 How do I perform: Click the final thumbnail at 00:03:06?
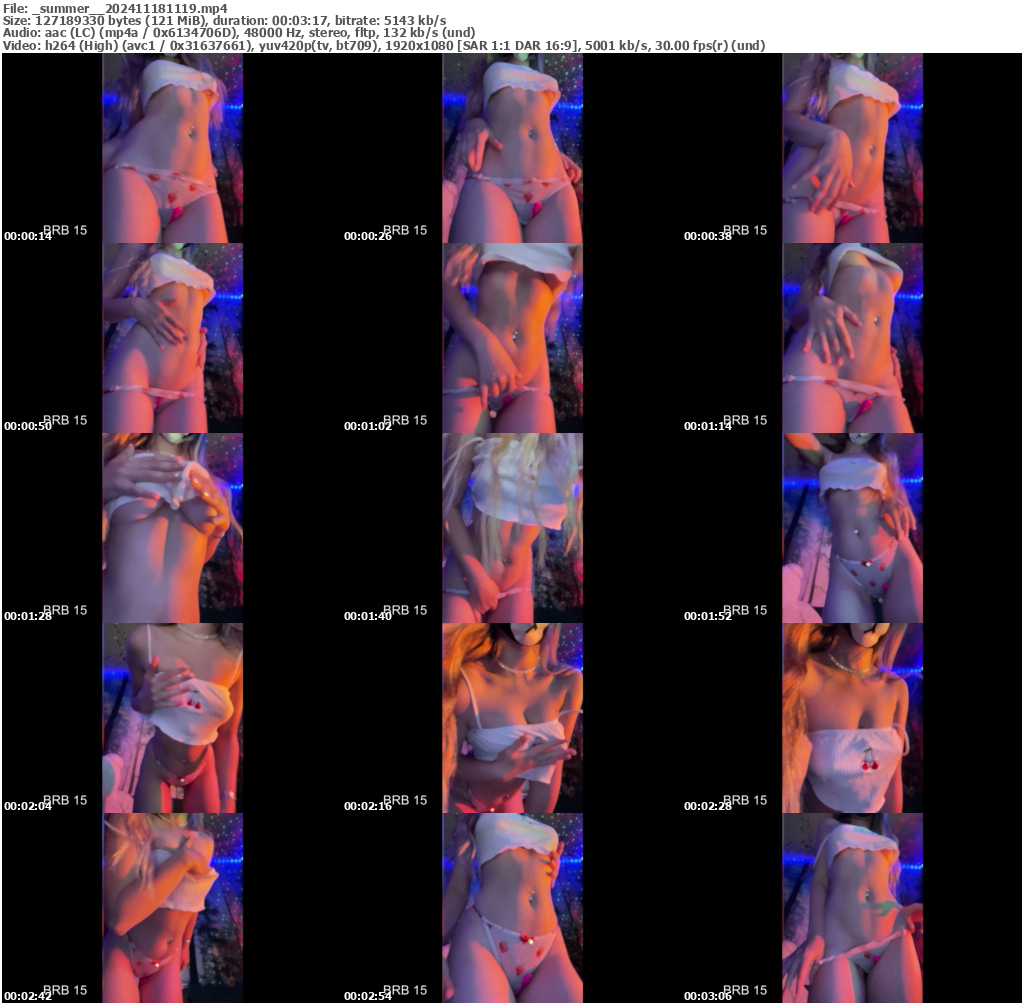pyautogui.click(x=851, y=905)
